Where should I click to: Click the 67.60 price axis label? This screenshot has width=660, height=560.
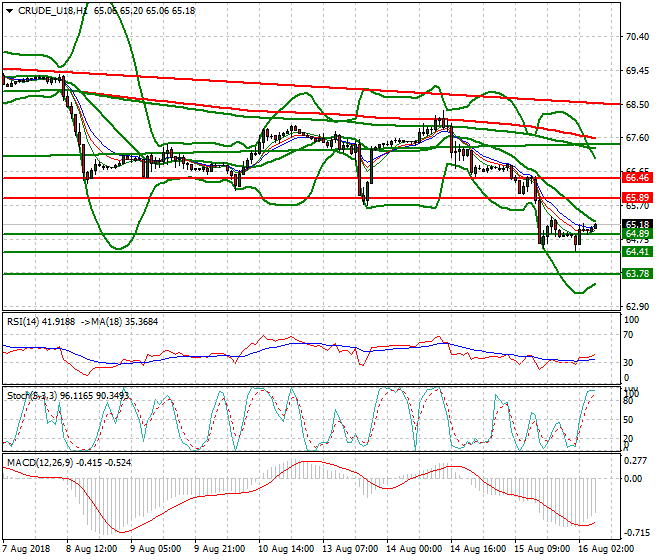[x=637, y=138]
